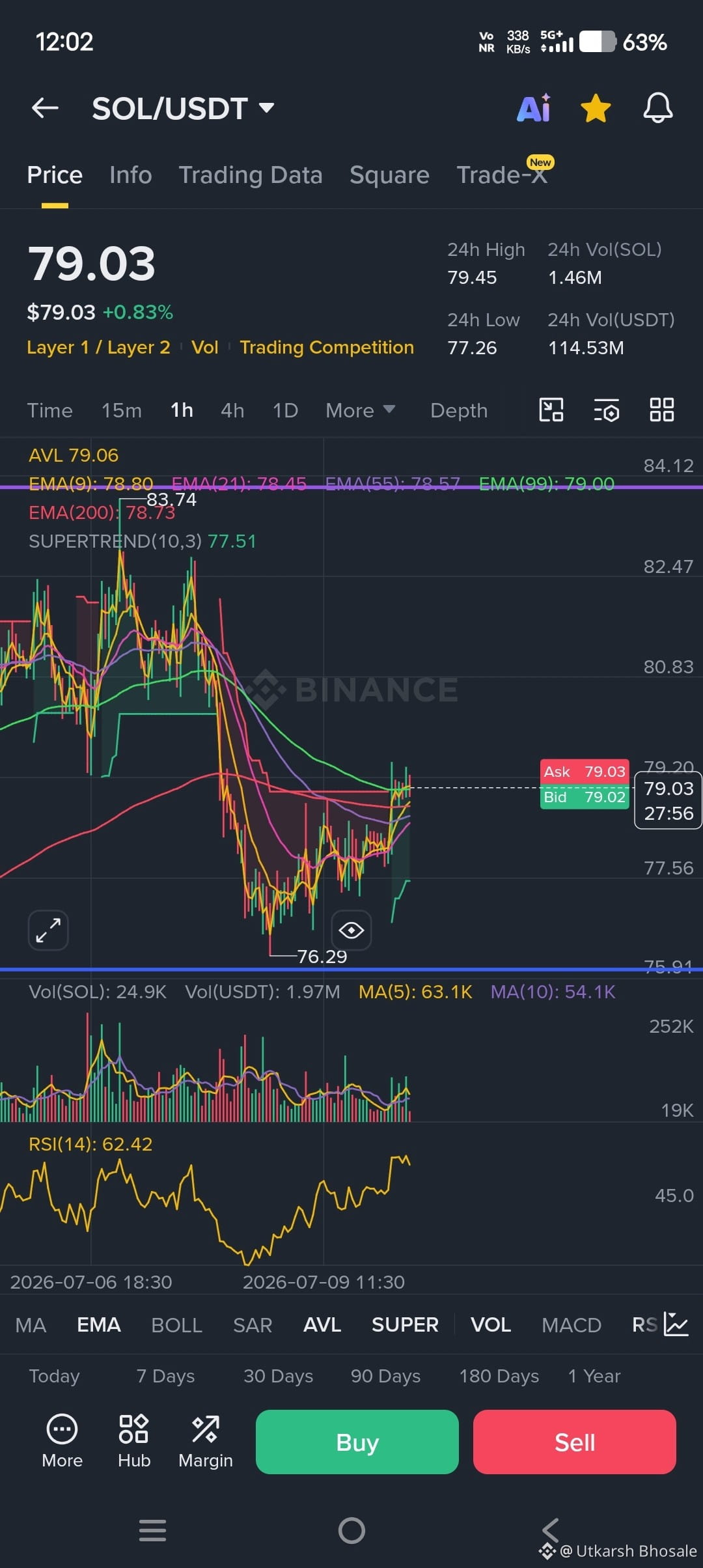
Task: Tap the AVL 79.06 legend
Action: click(x=74, y=455)
